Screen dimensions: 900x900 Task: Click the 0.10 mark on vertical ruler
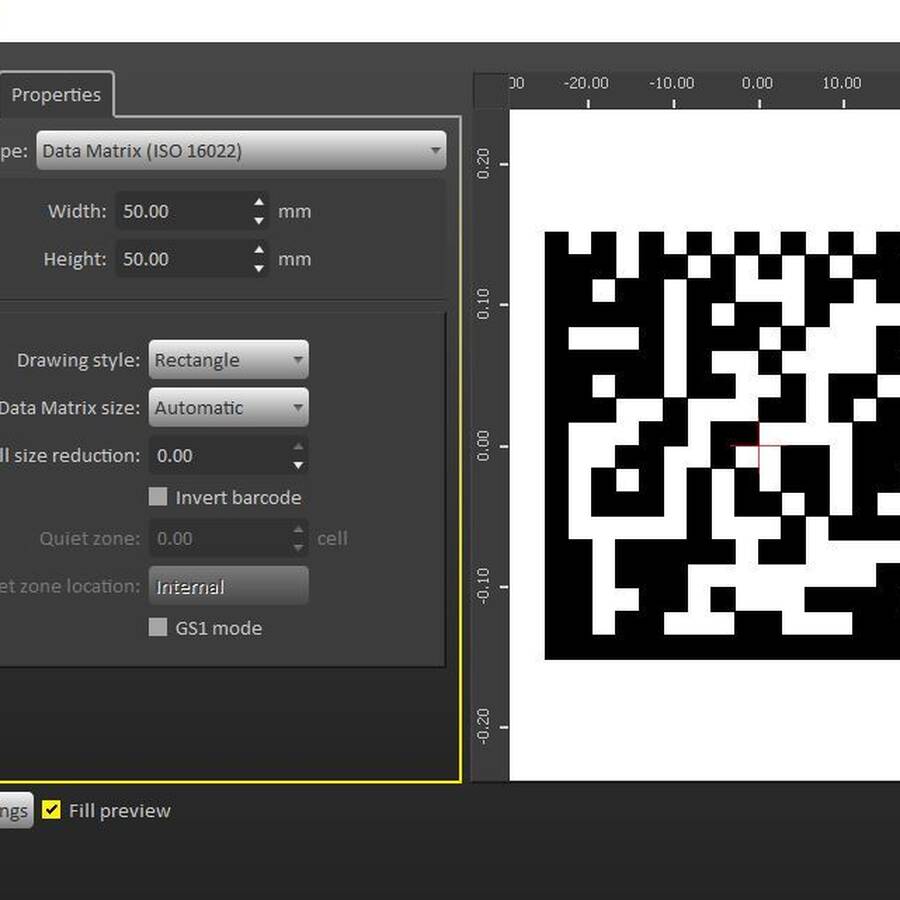point(483,304)
